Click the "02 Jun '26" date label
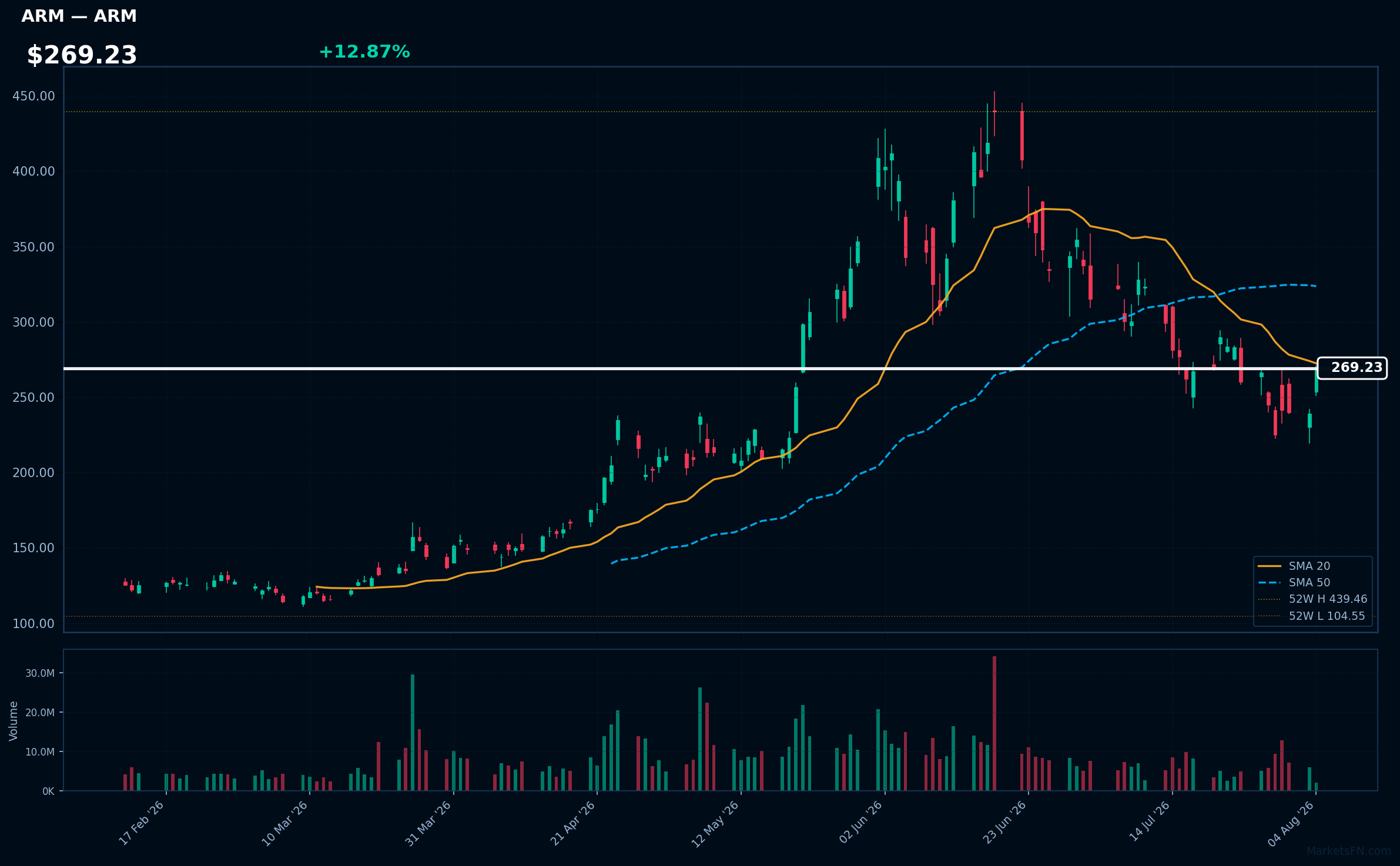 [x=861, y=823]
